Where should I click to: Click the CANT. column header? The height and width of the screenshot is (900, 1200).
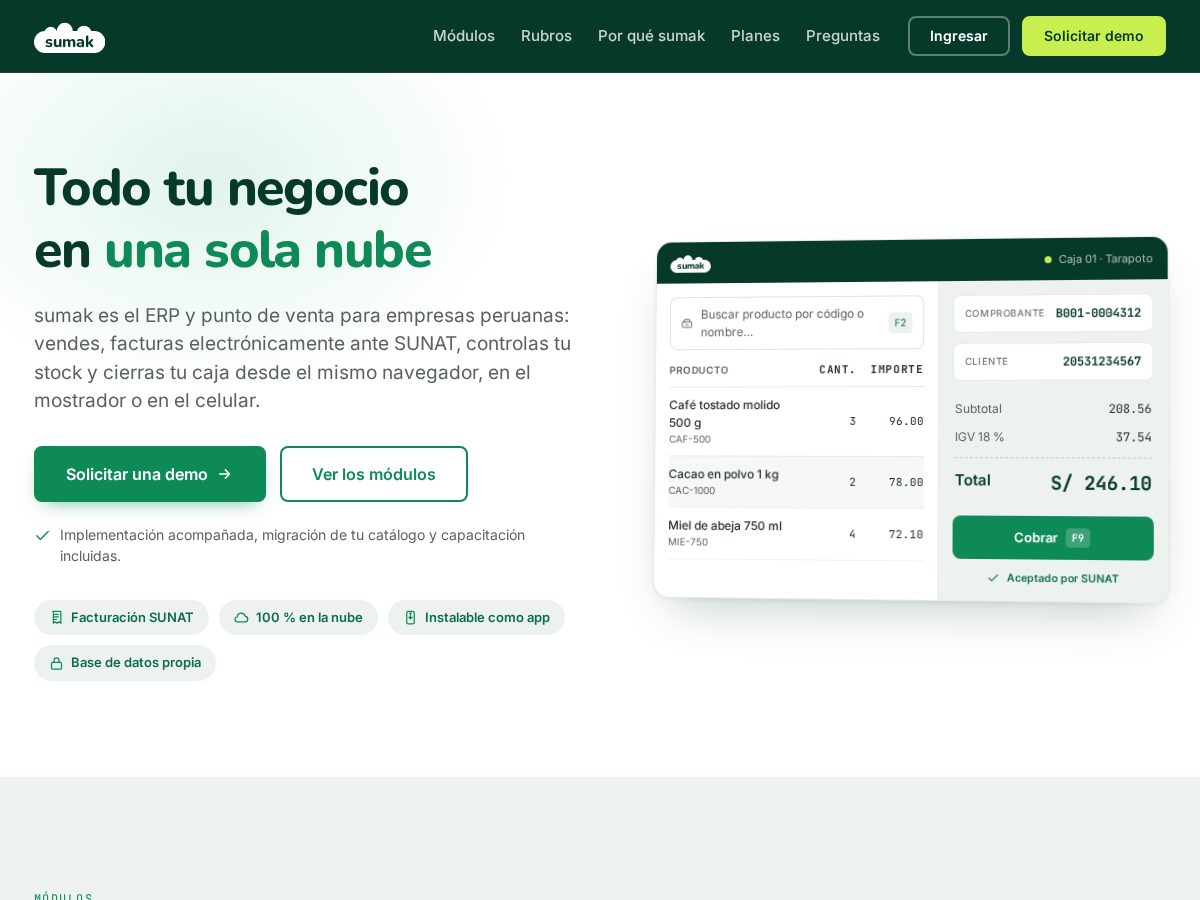point(838,369)
